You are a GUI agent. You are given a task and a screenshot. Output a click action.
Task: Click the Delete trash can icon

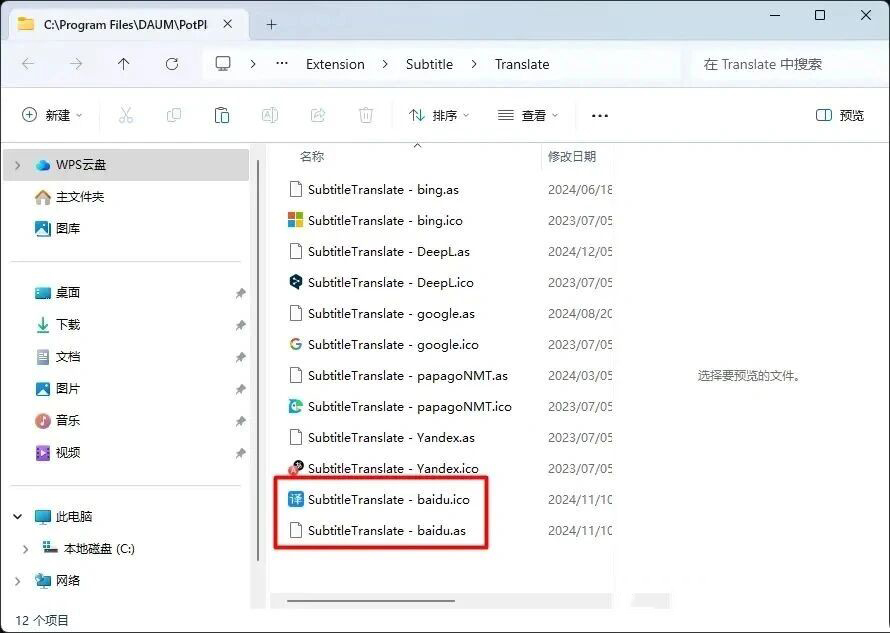[366, 115]
